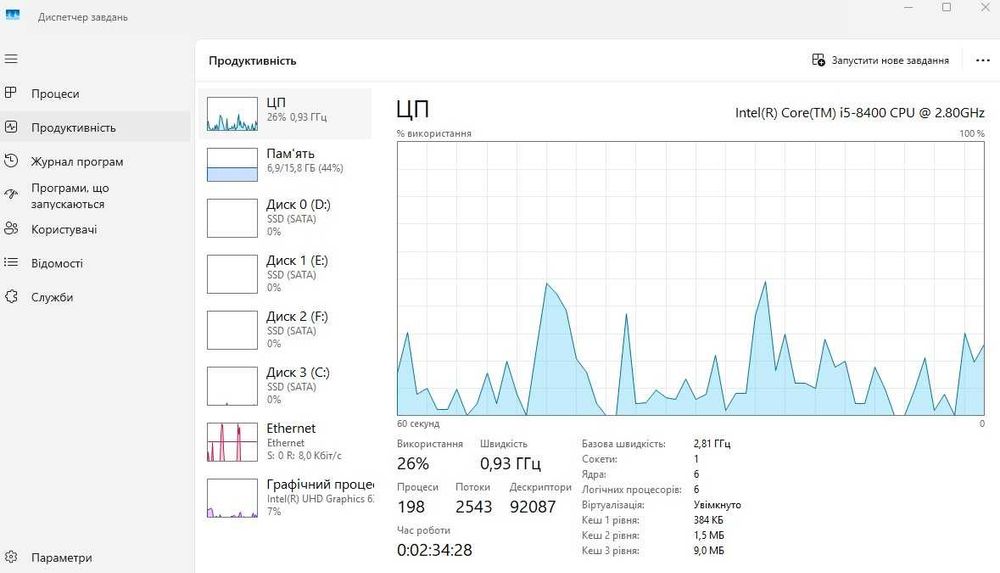
Task: Toggle the hamburger navigation menu
Action: [x=11, y=59]
